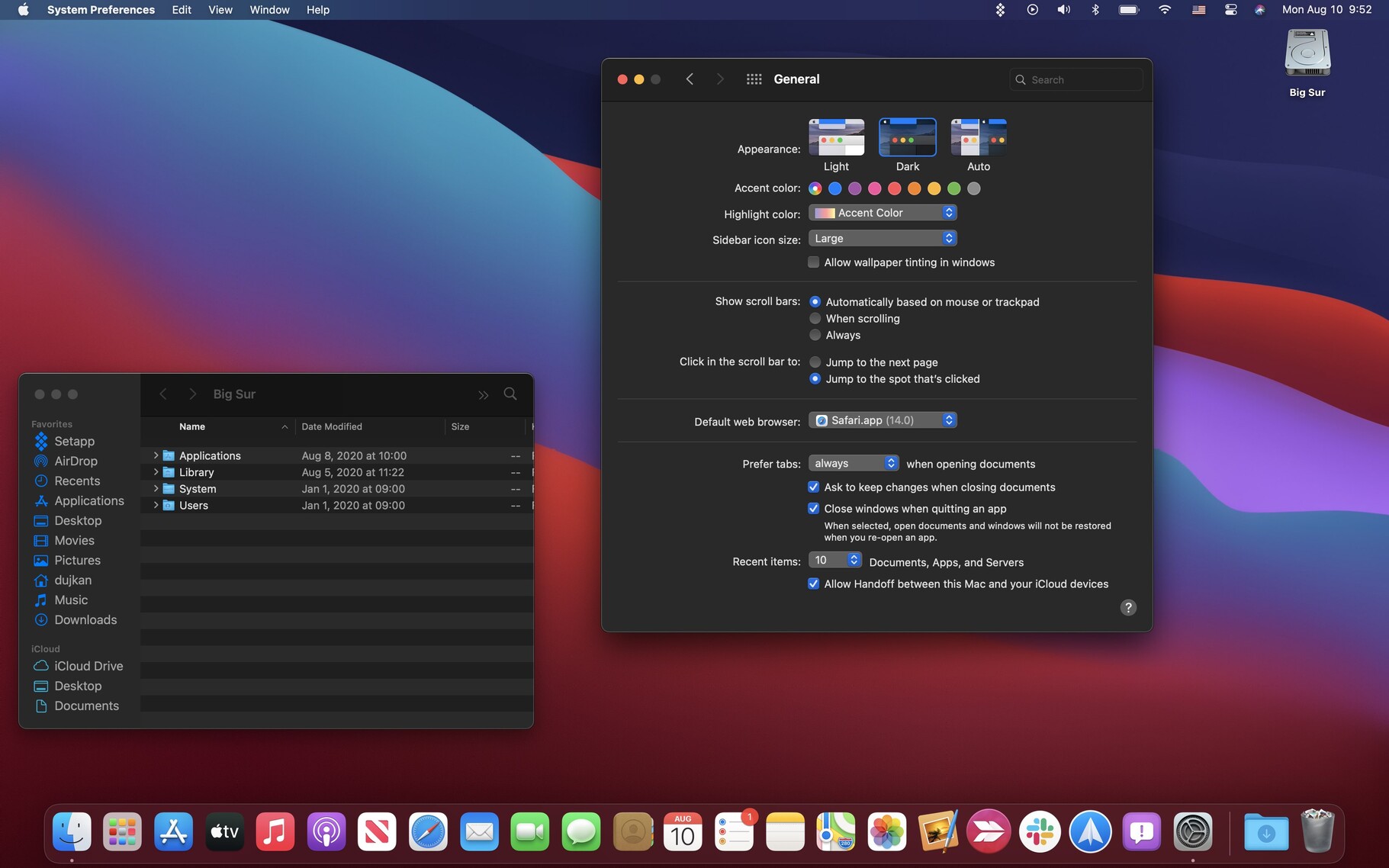This screenshot has height=868, width=1389.
Task: Click the Wi-Fi icon in menu bar
Action: tap(1164, 10)
